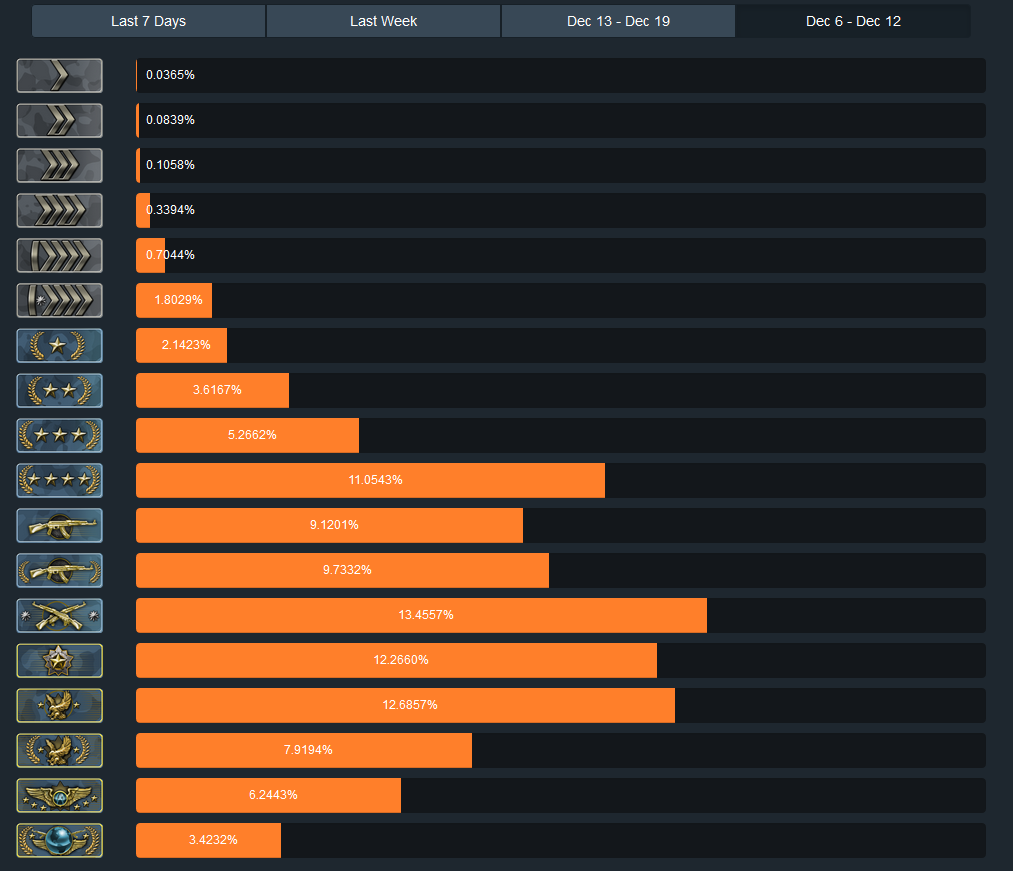The width and height of the screenshot is (1013, 871).
Task: Click the 3.6167% percentage label
Action: click(x=217, y=390)
